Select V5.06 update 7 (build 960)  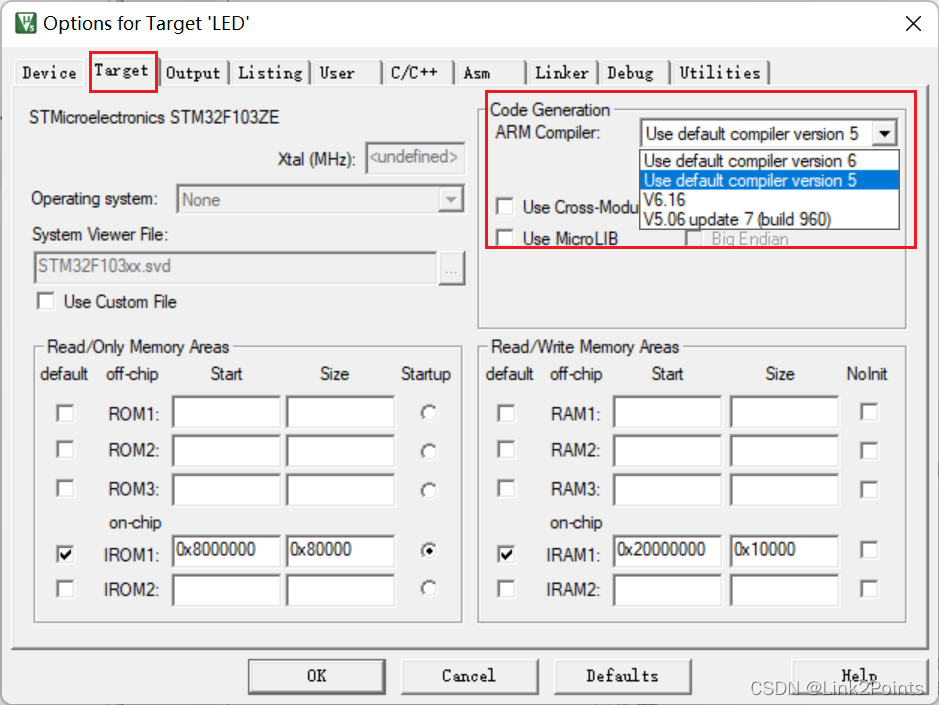[x=770, y=219]
